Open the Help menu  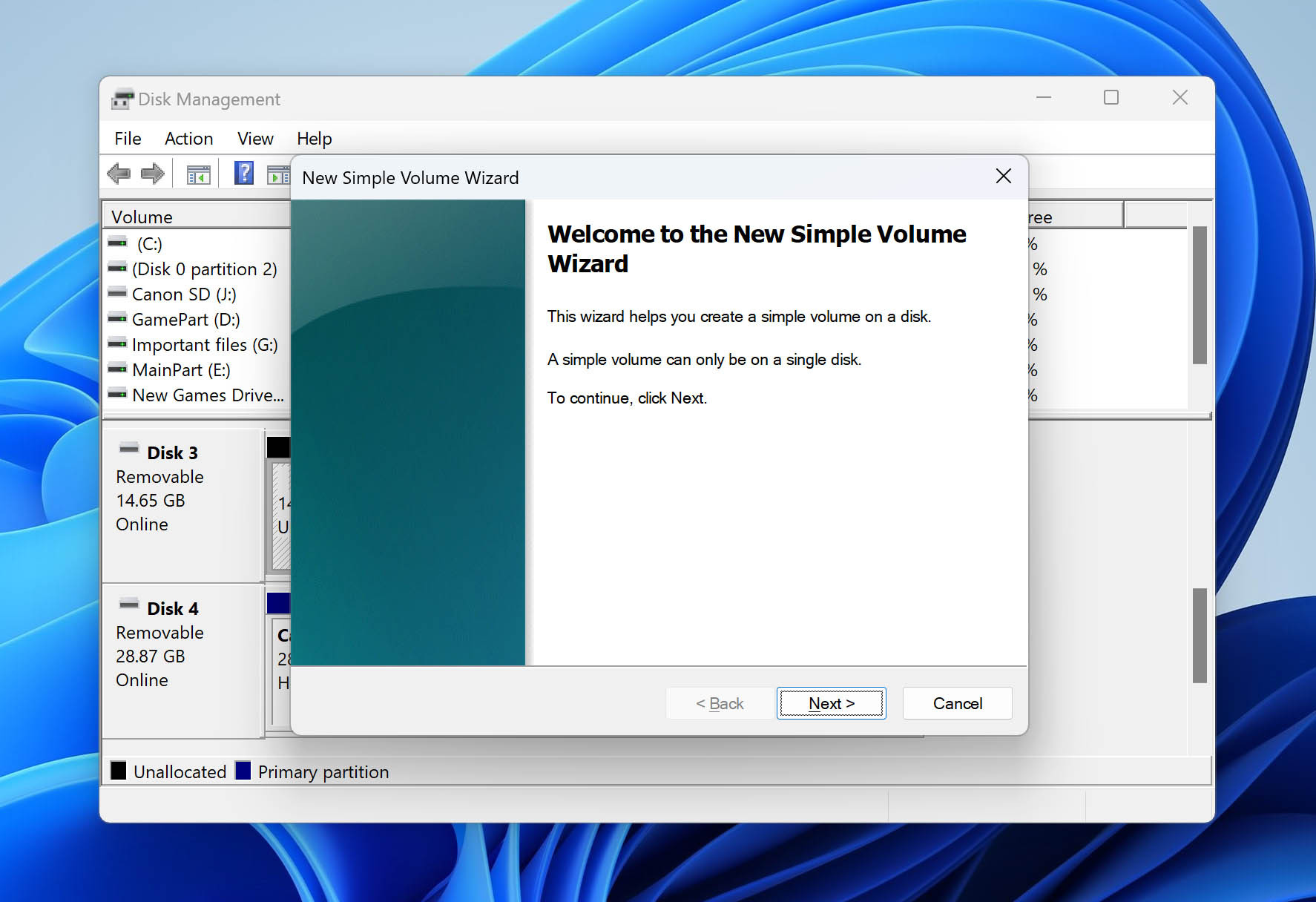coord(315,139)
